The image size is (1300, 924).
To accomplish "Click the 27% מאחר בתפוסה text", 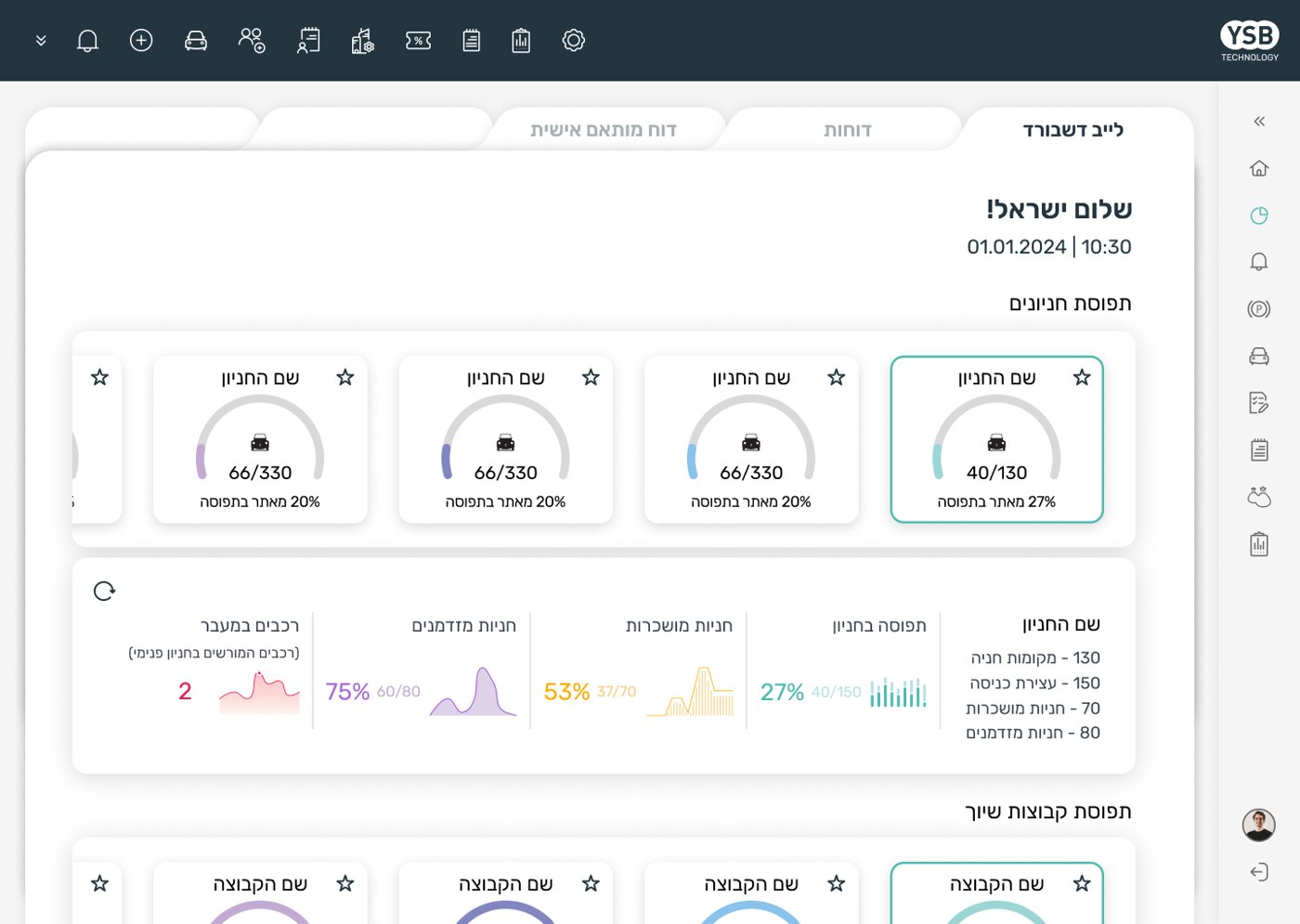I will point(997,501).
